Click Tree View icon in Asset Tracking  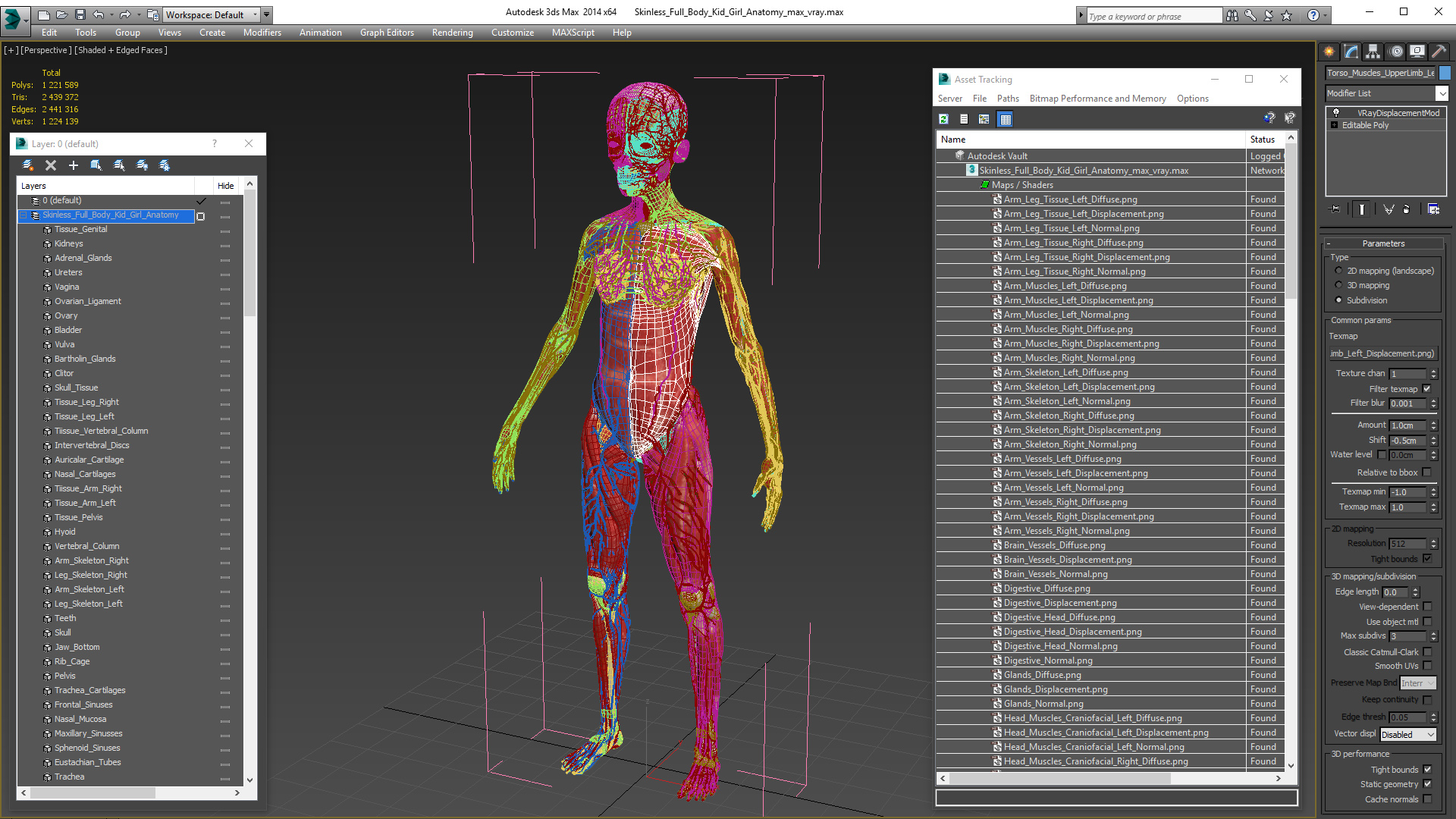coord(984,119)
